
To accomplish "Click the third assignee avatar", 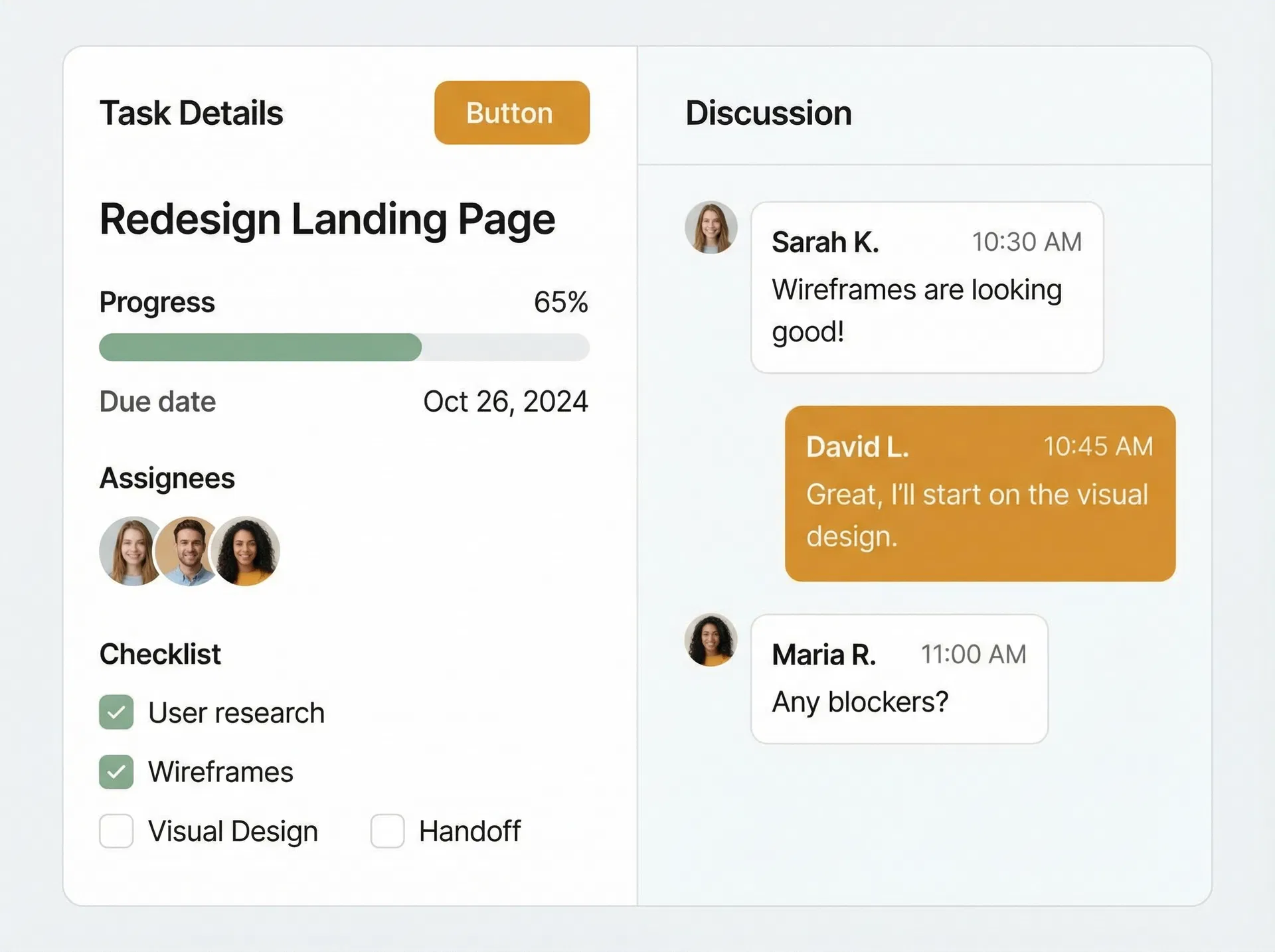I will click(x=246, y=551).
